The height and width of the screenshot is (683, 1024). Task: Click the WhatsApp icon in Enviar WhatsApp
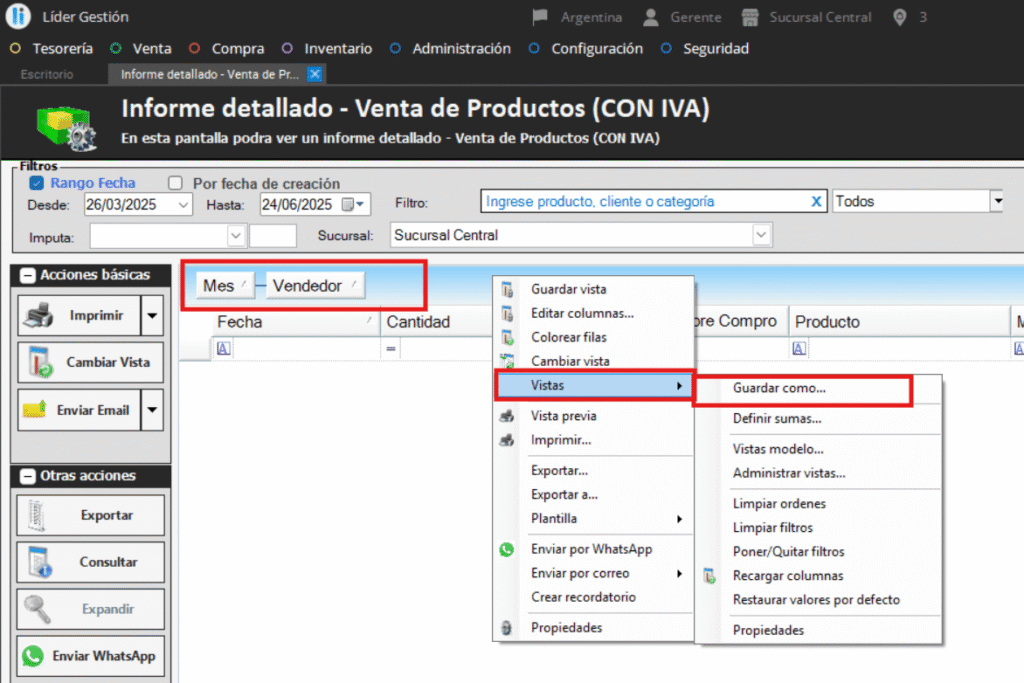click(34, 656)
